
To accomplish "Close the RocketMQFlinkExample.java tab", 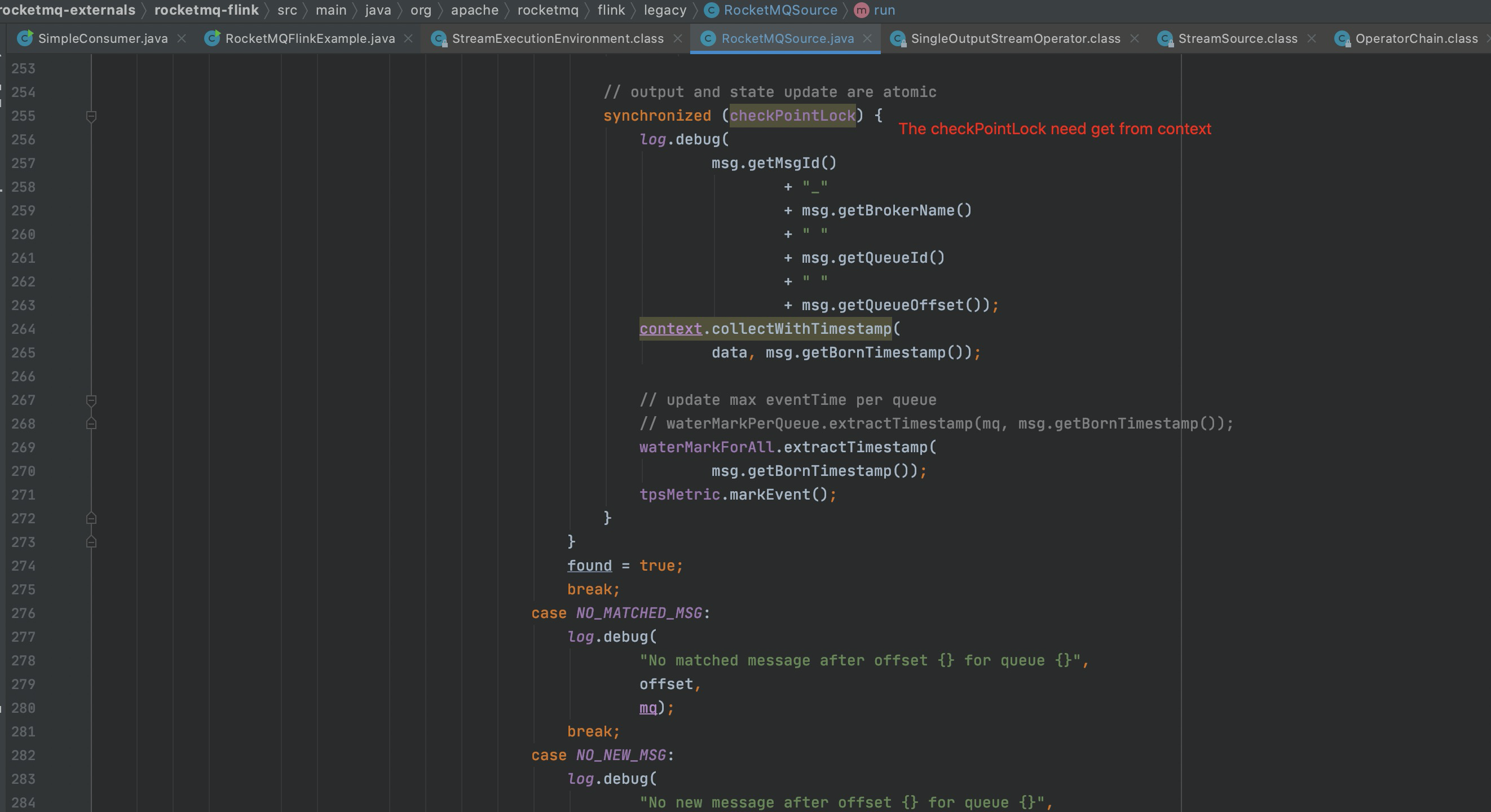I will pyautogui.click(x=408, y=39).
